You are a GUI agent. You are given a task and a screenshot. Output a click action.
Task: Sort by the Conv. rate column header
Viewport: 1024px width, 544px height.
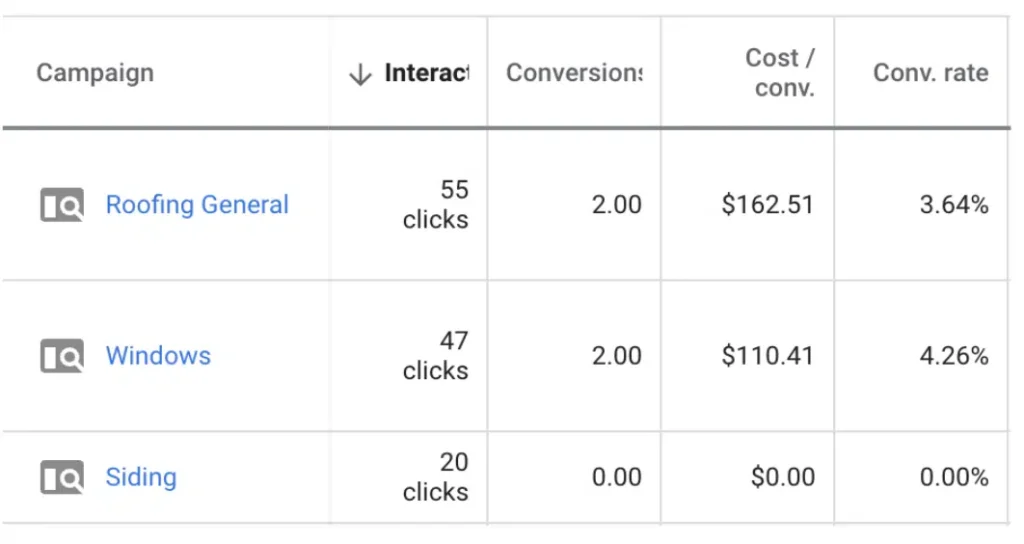pos(930,73)
